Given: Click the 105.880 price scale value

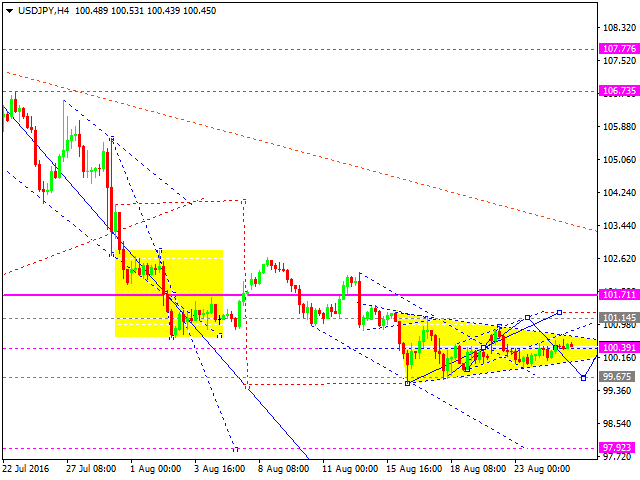Looking at the screenshot, I should tap(619, 127).
